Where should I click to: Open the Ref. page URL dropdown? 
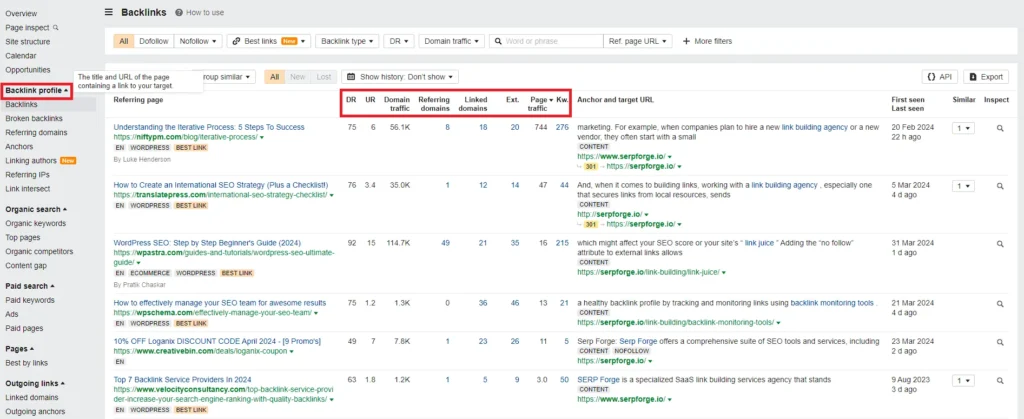pos(638,41)
